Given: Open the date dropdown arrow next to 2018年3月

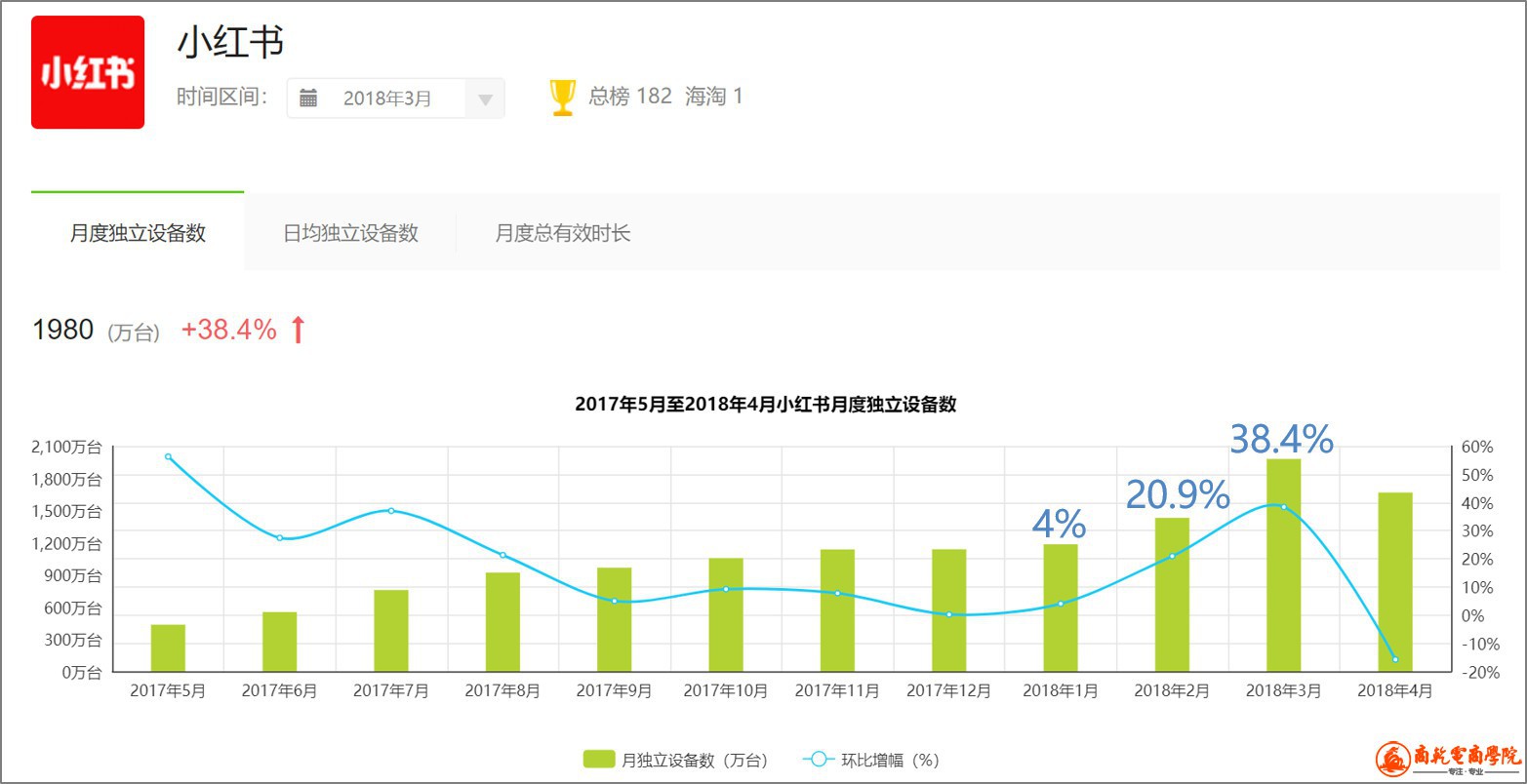Looking at the screenshot, I should click(485, 98).
